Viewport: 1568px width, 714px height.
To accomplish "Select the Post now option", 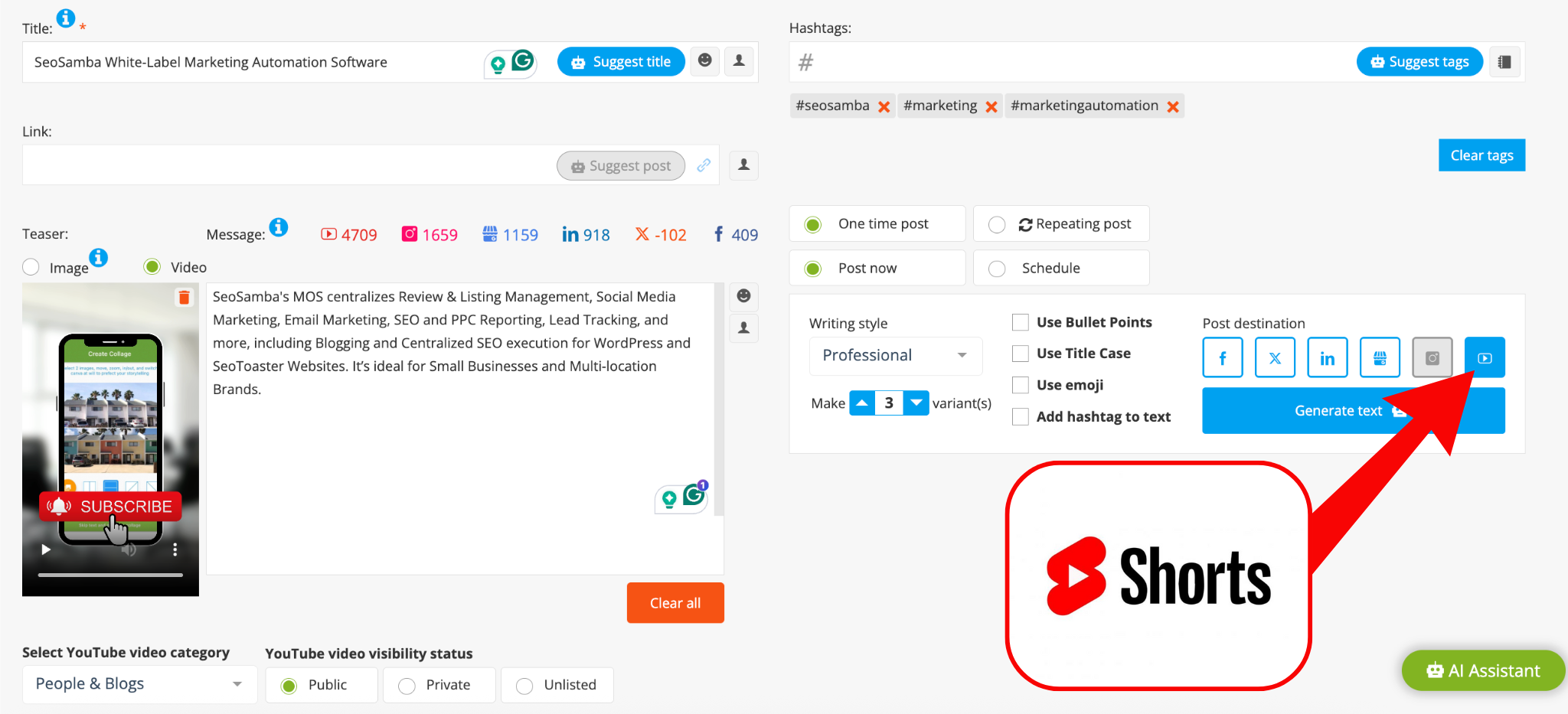I will tap(877, 269).
